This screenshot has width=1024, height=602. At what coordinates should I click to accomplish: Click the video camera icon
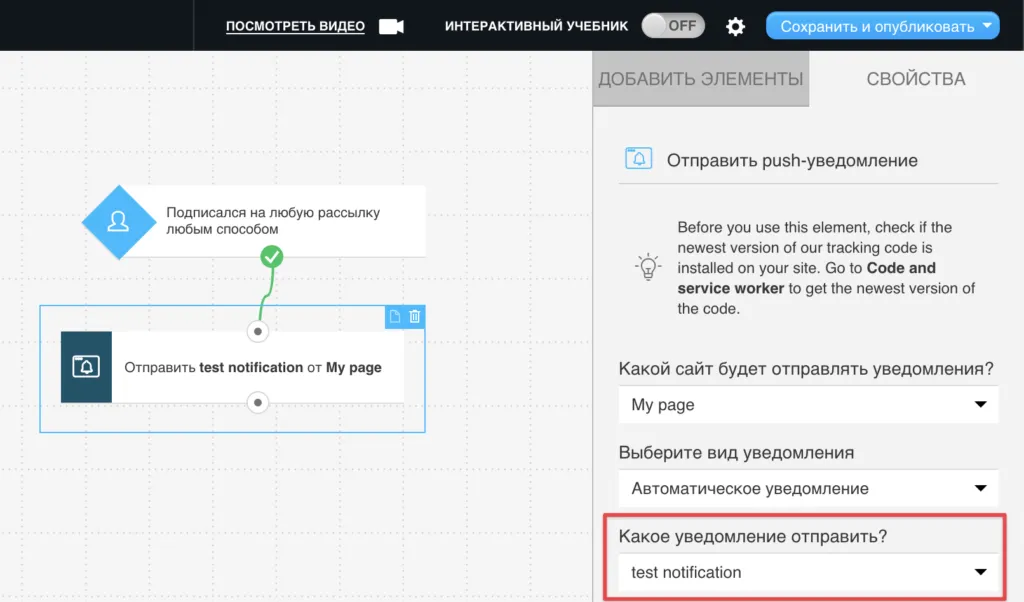(x=391, y=26)
